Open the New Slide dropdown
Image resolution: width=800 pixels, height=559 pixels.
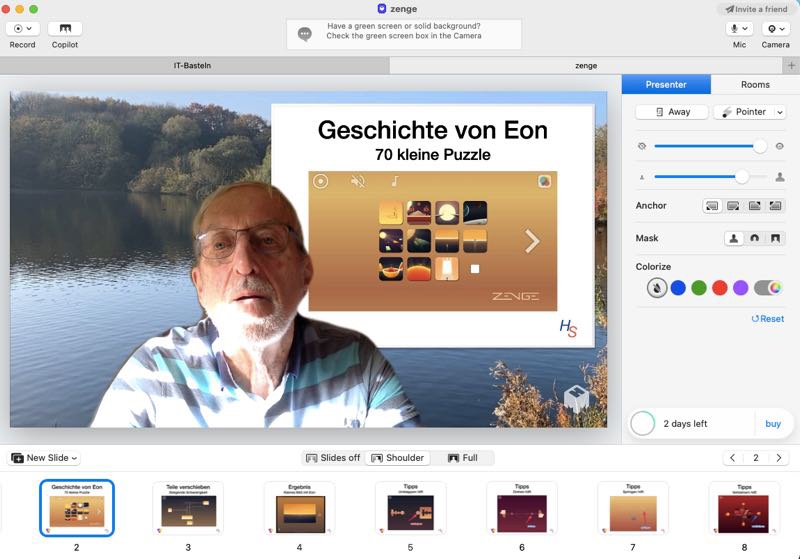(45, 458)
